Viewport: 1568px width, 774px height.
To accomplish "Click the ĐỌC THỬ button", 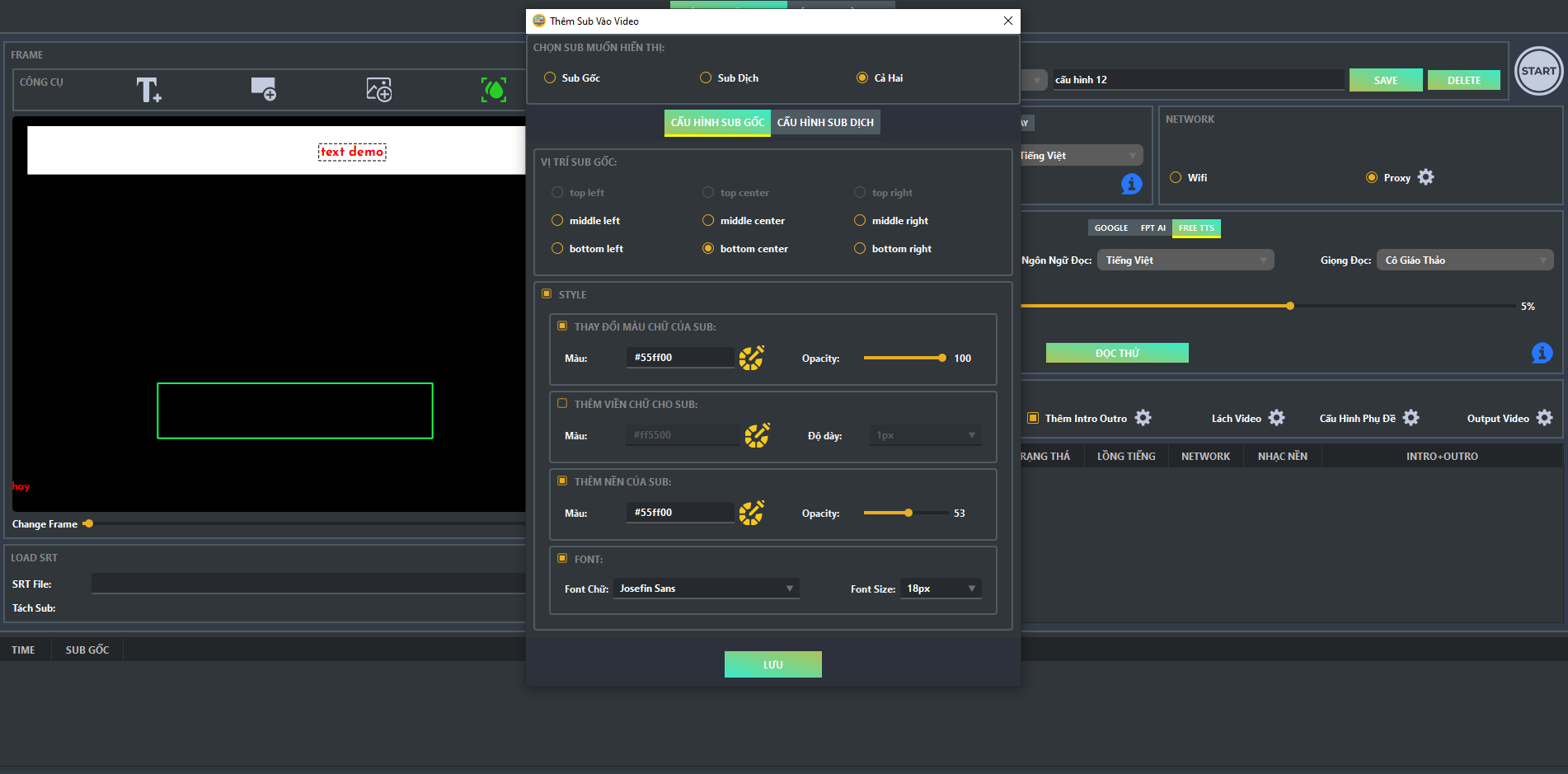I will click(1116, 352).
